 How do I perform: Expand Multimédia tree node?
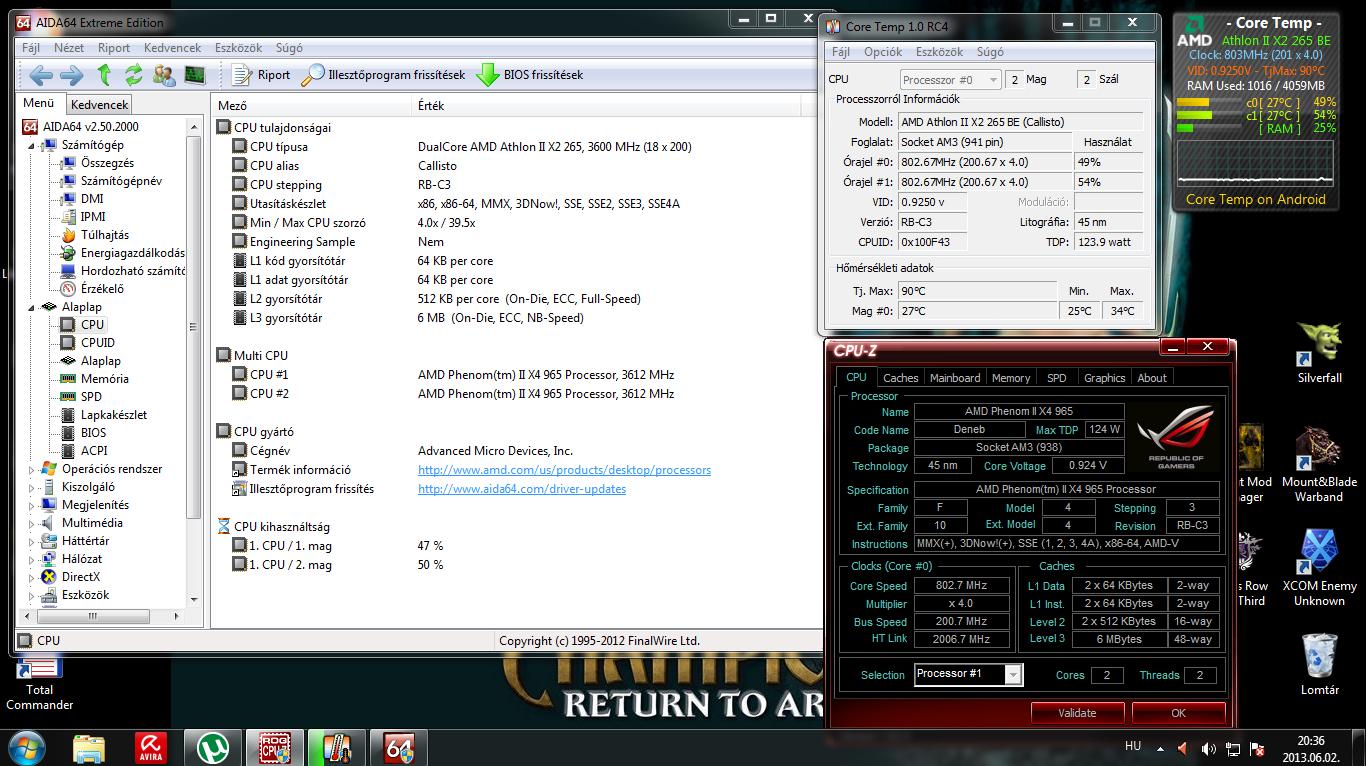[32, 523]
